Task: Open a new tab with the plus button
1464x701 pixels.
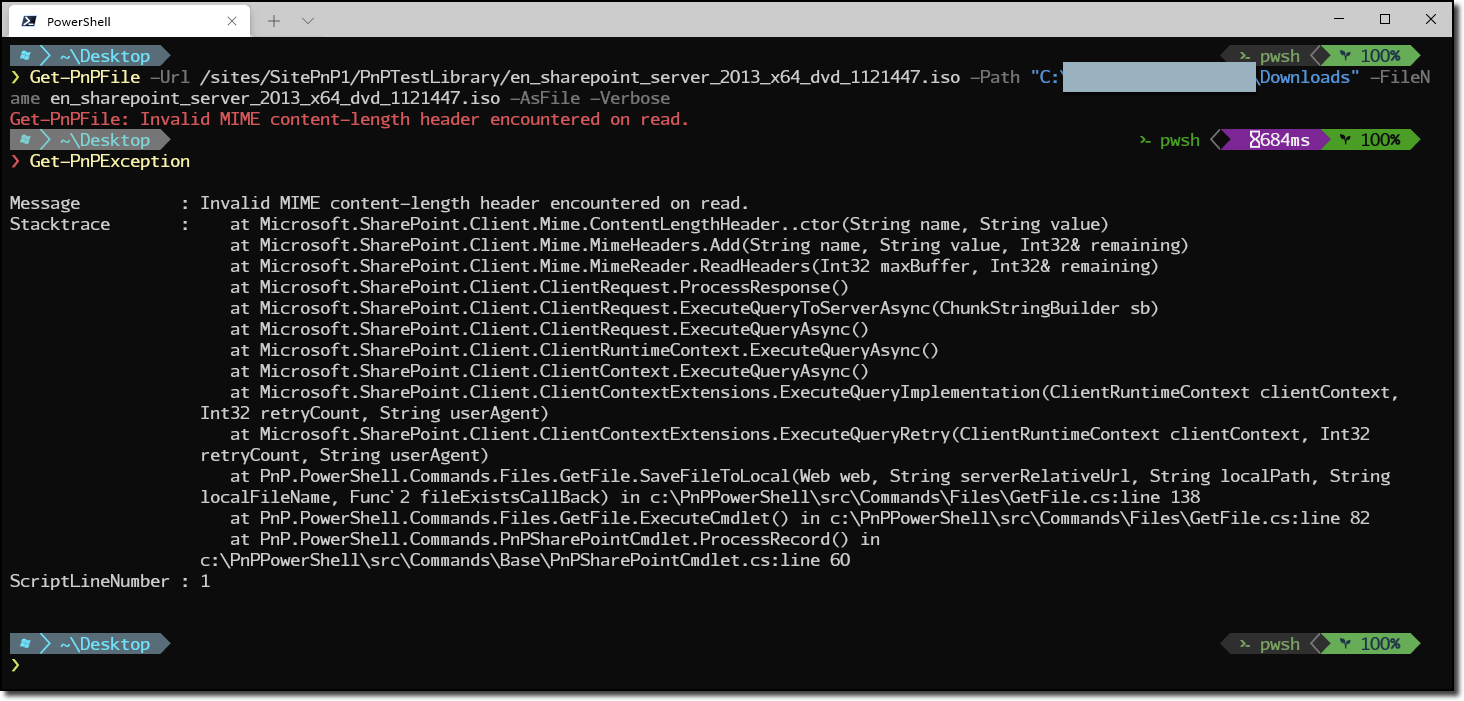Action: coord(272,19)
